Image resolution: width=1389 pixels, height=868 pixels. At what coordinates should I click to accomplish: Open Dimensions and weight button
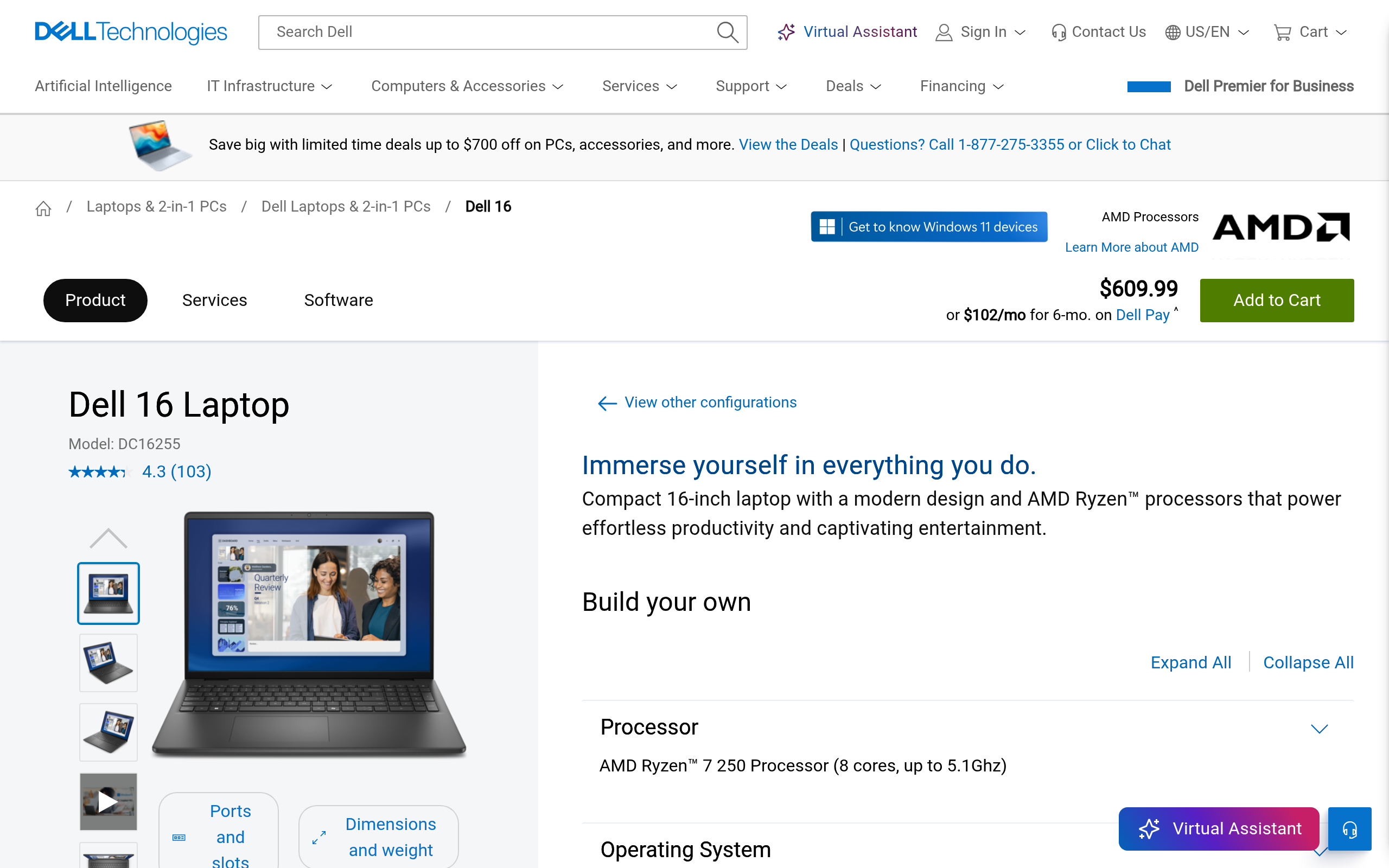pyautogui.click(x=378, y=837)
